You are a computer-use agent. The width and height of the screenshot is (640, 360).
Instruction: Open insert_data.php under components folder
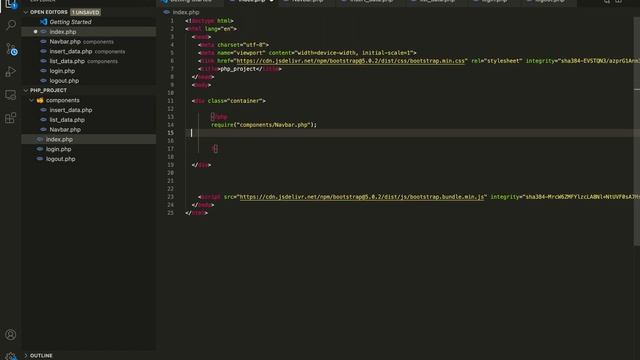tap(71, 110)
